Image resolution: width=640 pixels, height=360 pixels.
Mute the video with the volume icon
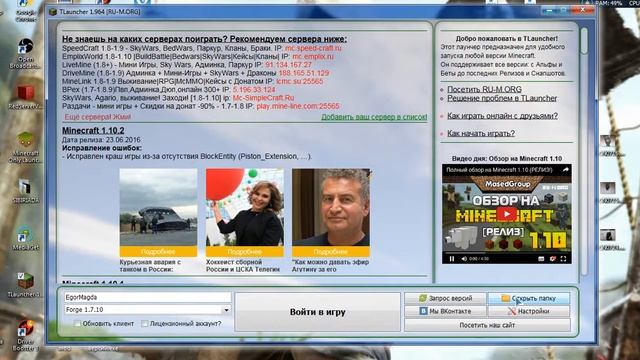(x=464, y=258)
